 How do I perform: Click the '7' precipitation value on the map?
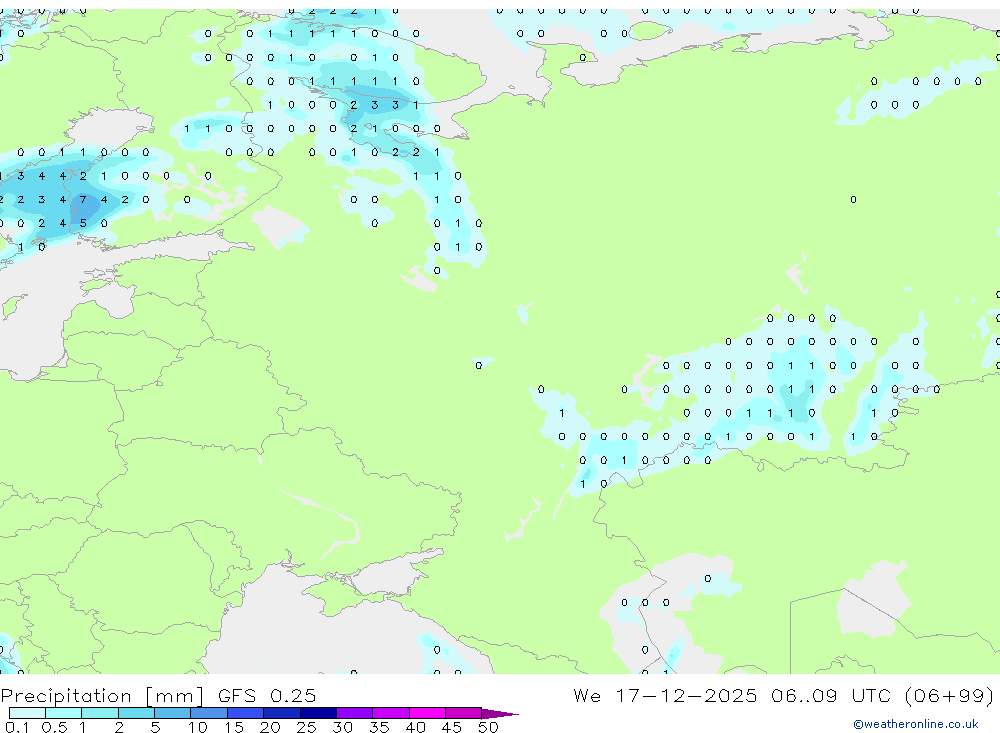pos(83,200)
